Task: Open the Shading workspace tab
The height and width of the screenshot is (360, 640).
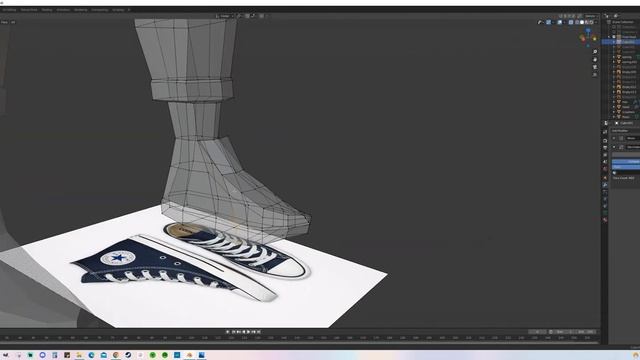Action: [x=47, y=9]
